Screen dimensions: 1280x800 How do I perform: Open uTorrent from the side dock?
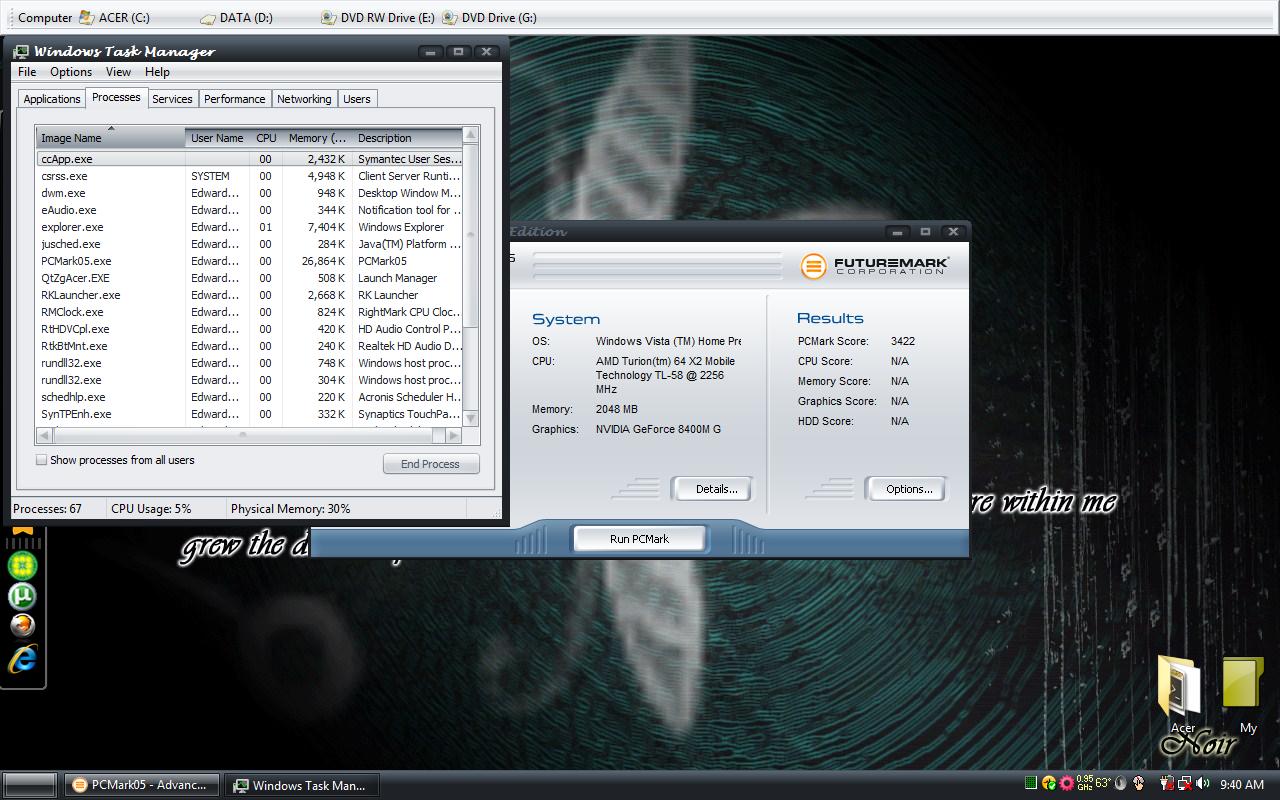tap(22, 596)
